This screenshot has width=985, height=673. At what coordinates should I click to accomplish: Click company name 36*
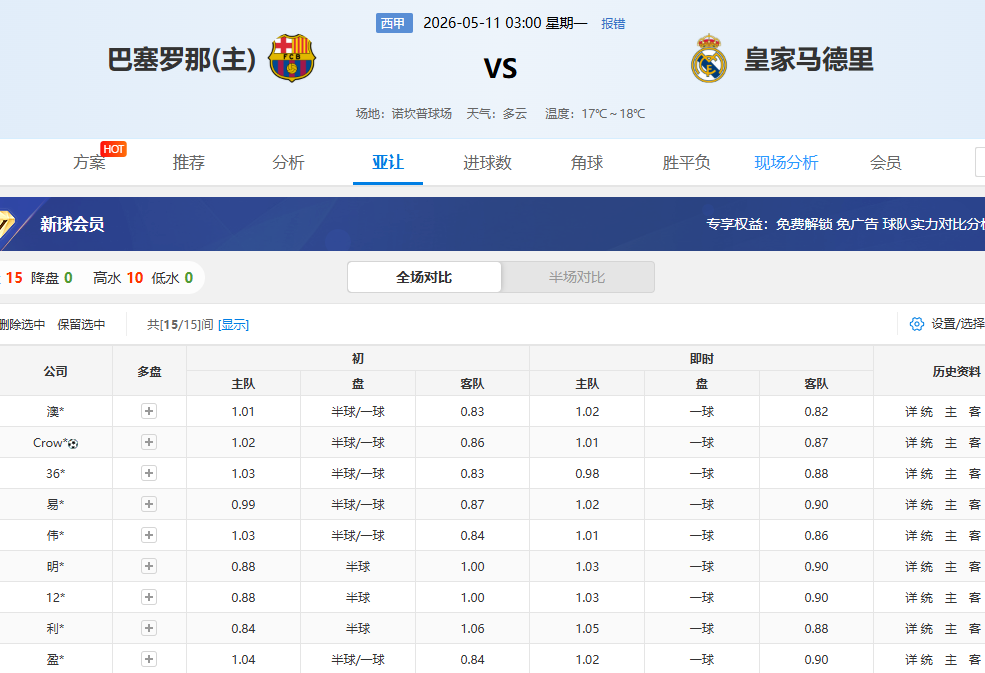click(x=55, y=473)
